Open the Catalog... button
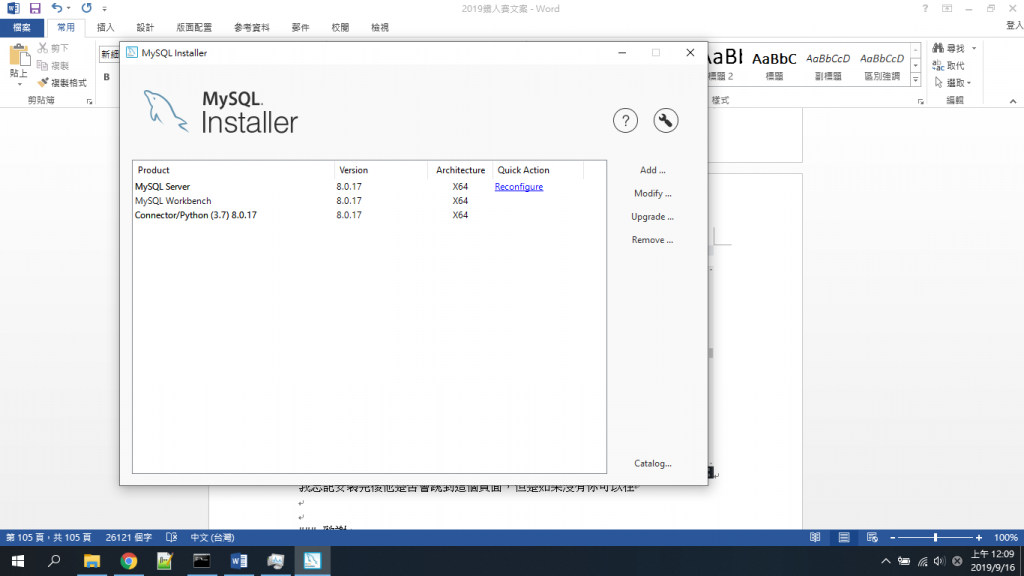 [652, 463]
